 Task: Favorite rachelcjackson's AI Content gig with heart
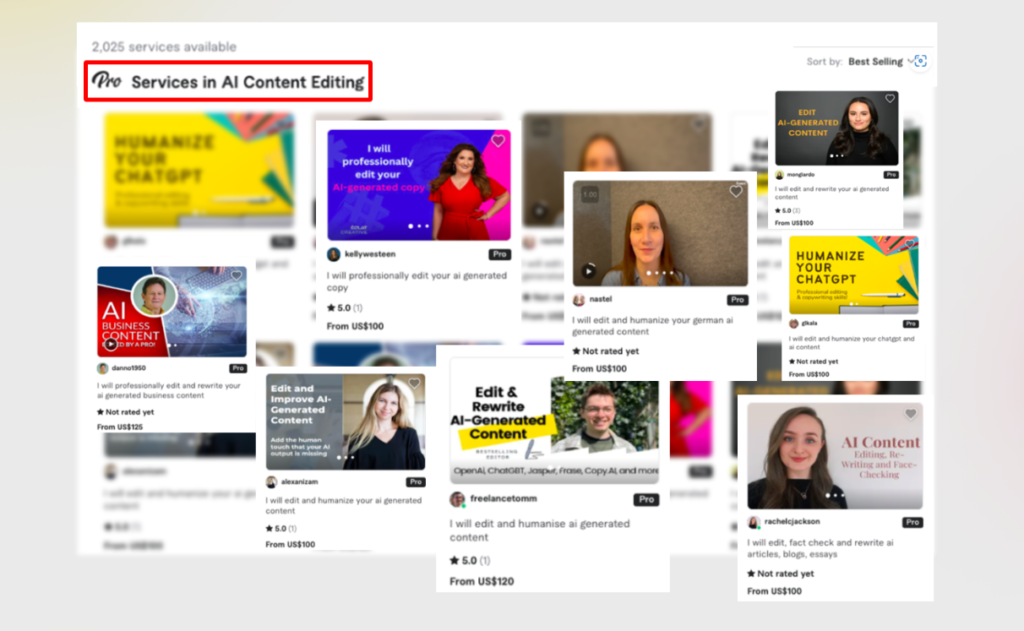(x=910, y=413)
